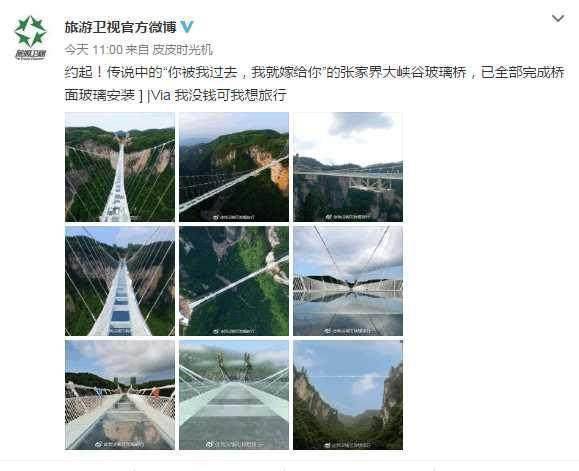
Task: Click the 今天 11:00 timestamp
Action: (93, 49)
